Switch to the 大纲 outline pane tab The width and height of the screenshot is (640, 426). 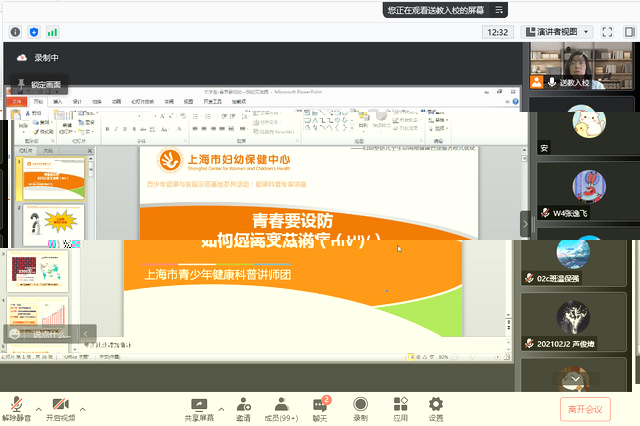(x=48, y=151)
